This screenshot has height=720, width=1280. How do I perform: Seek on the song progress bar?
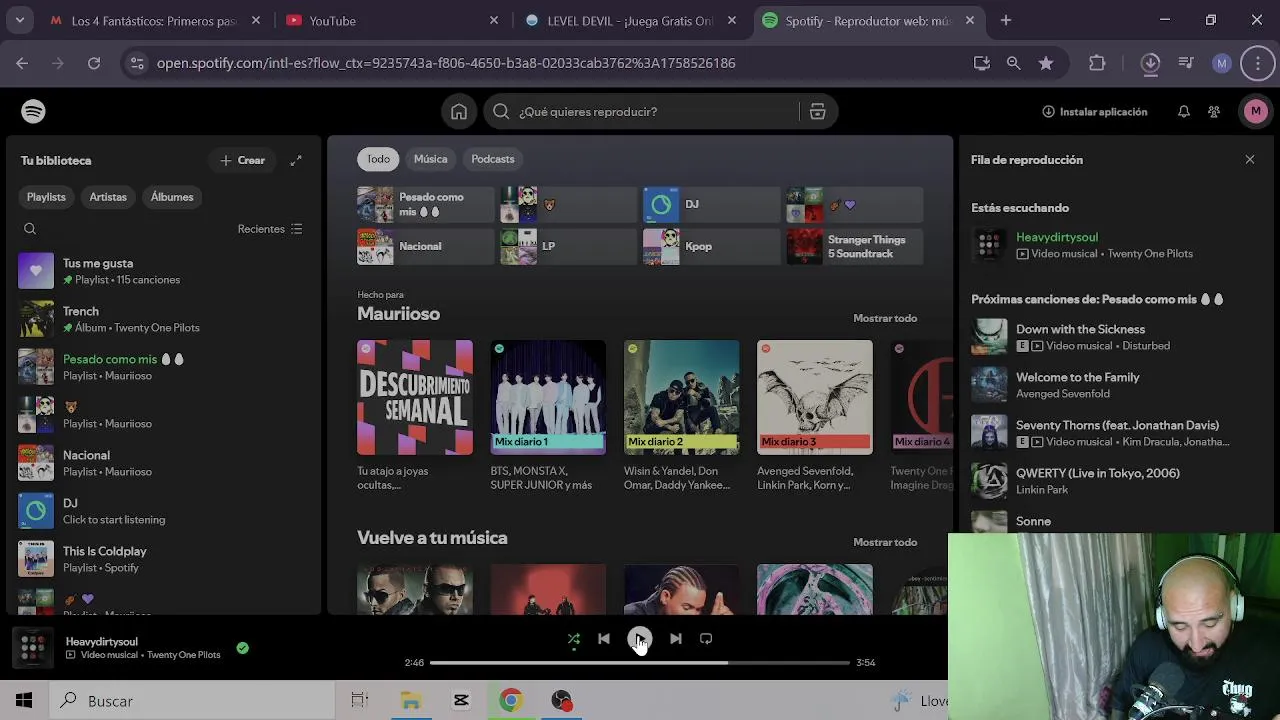[640, 662]
